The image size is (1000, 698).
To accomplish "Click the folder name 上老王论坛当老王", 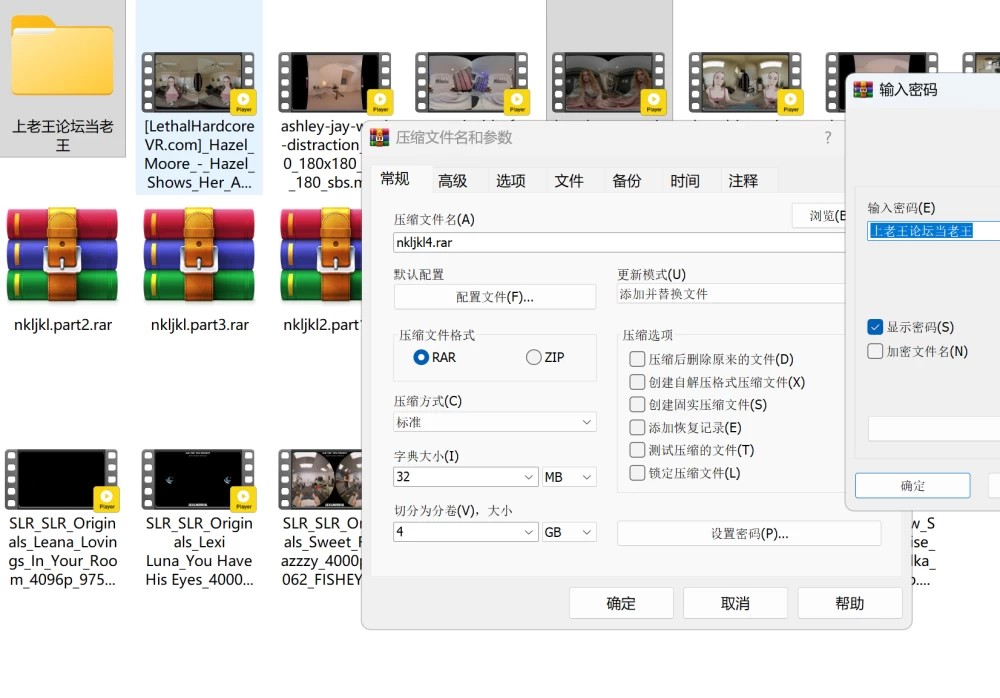I will pyautogui.click(x=62, y=135).
